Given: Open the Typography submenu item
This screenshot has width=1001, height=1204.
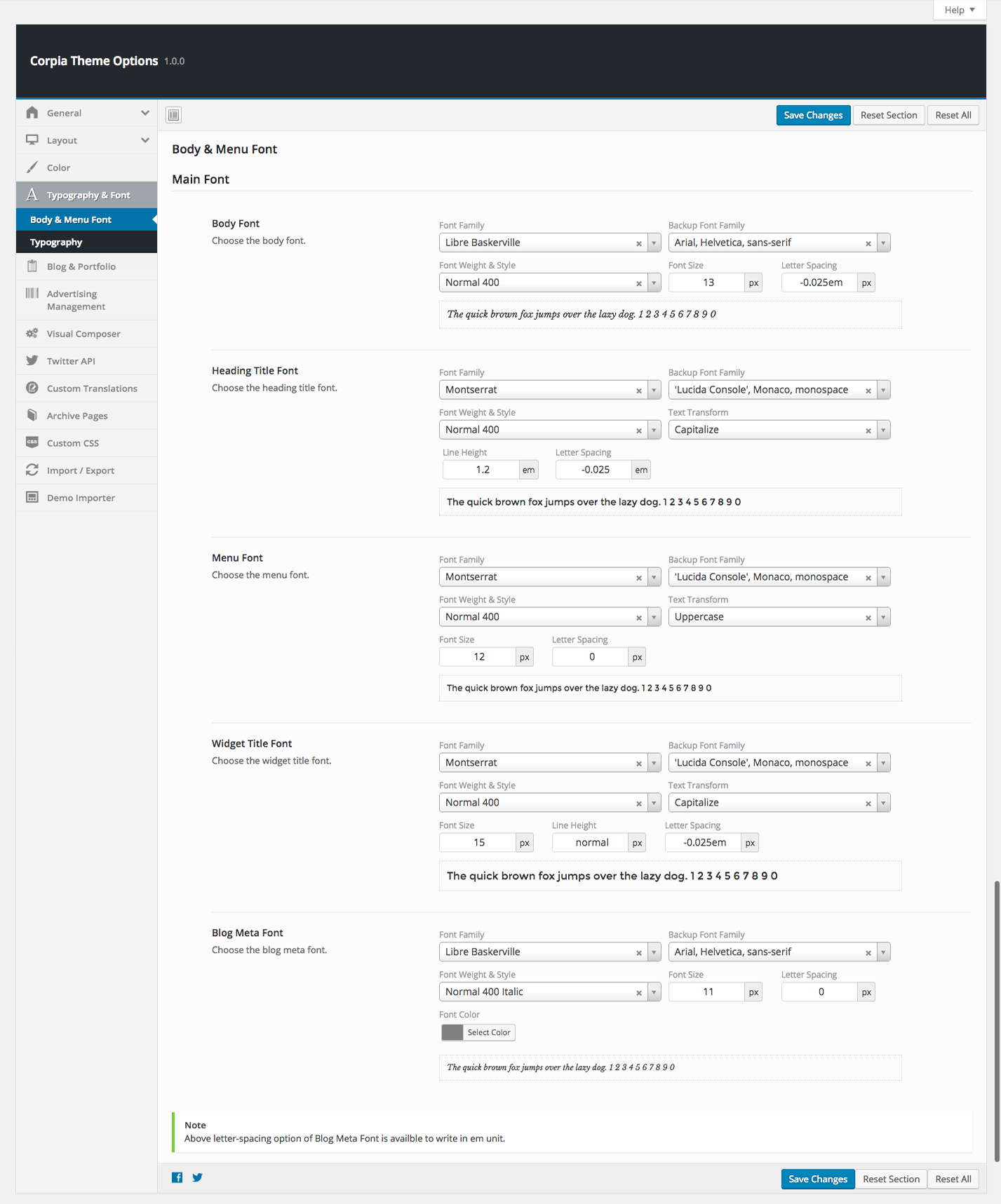Looking at the screenshot, I should point(56,242).
